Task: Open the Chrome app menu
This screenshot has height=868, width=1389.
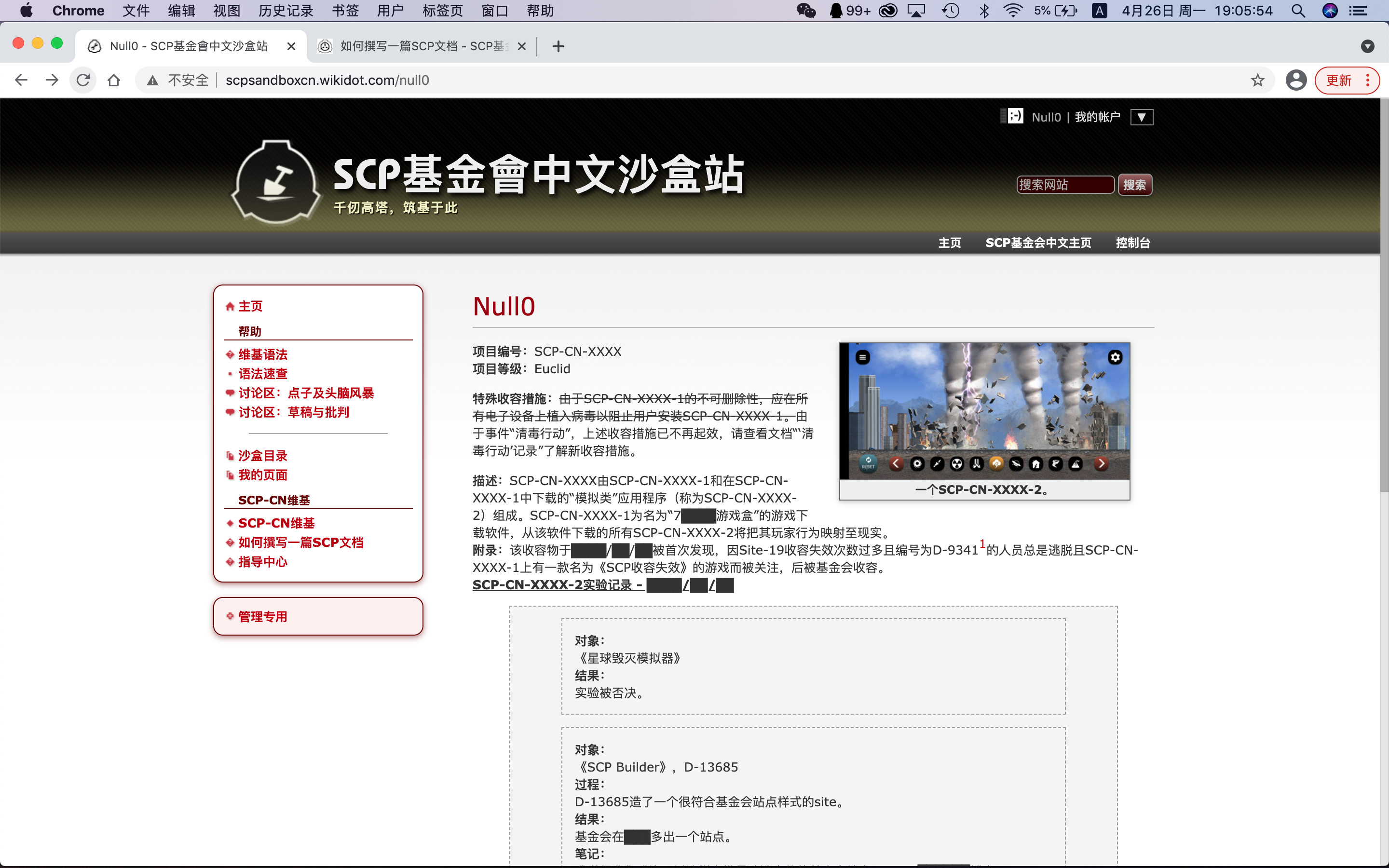Action: click(x=78, y=10)
